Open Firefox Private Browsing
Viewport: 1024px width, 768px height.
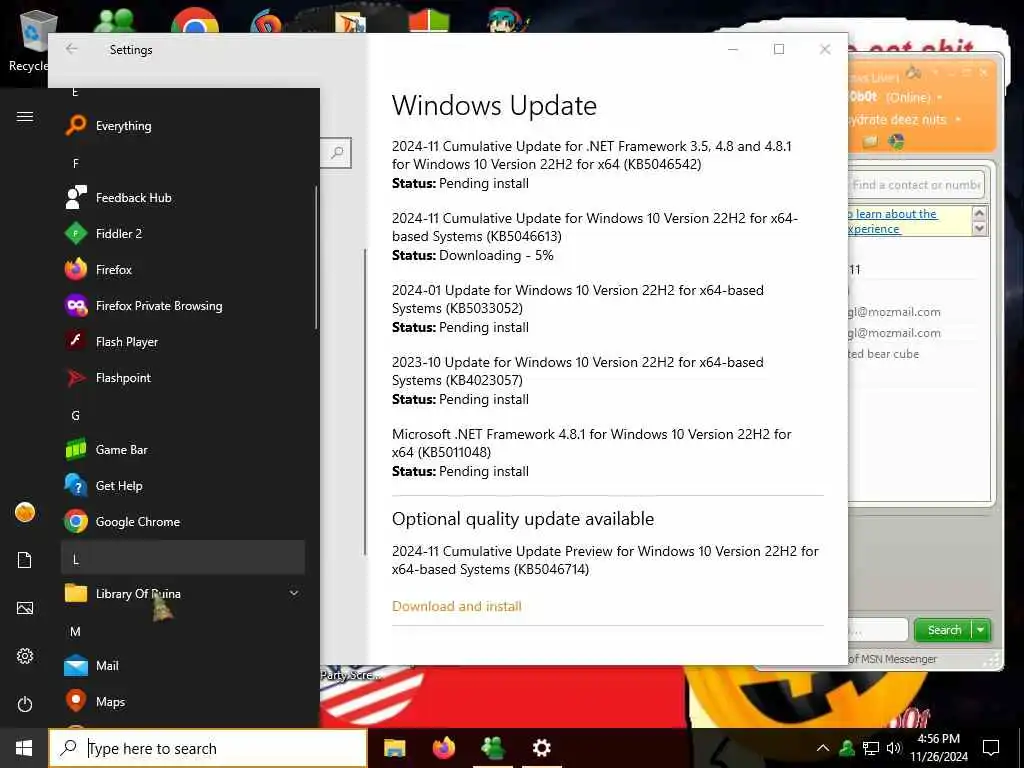(183, 306)
